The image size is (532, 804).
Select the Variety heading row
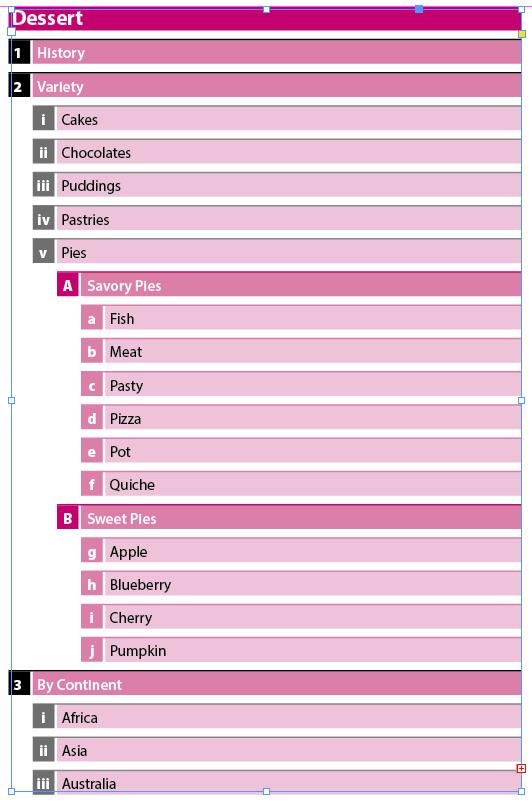(265, 86)
